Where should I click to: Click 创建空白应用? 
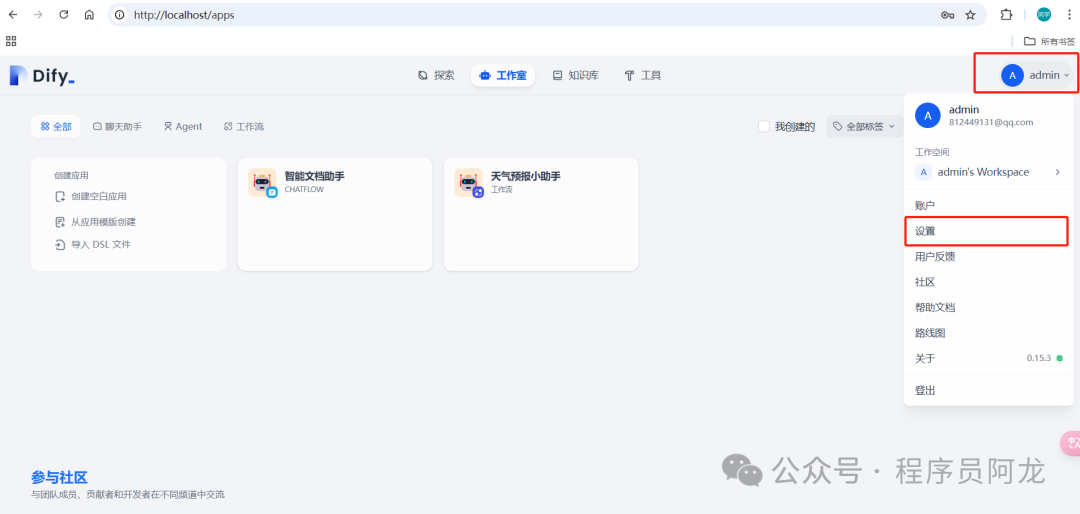(x=91, y=196)
